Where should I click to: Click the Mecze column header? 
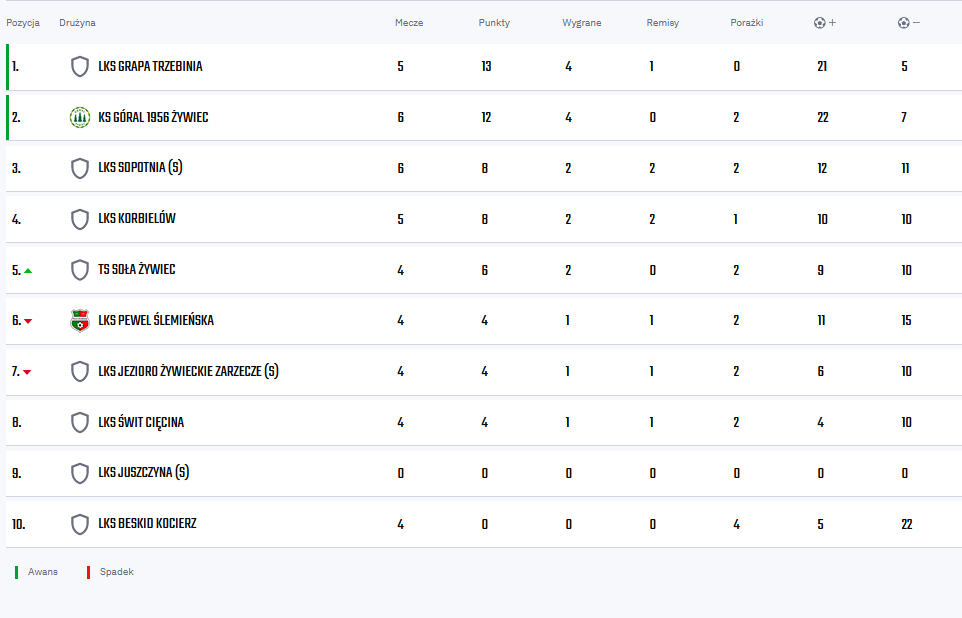(409, 23)
